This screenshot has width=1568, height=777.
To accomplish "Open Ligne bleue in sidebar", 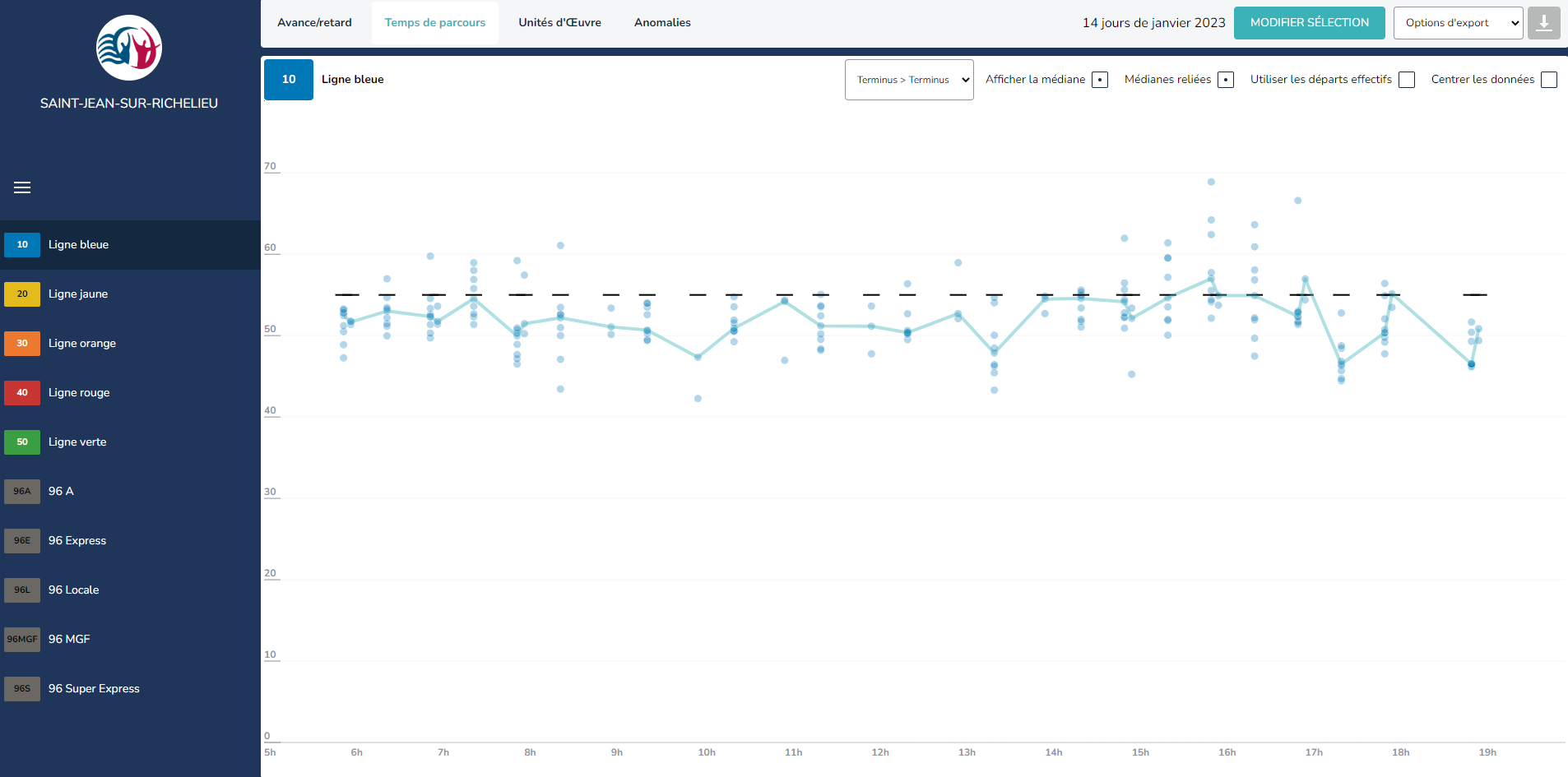I will [130, 245].
